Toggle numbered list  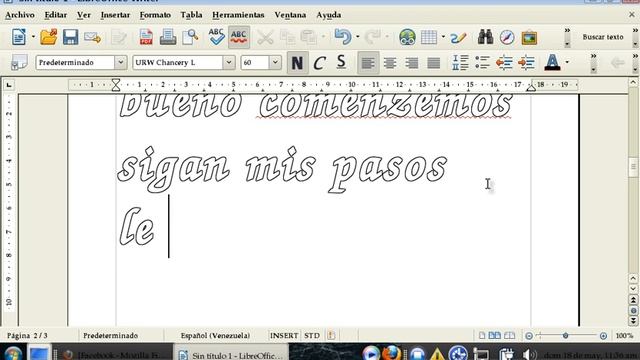(x=460, y=62)
